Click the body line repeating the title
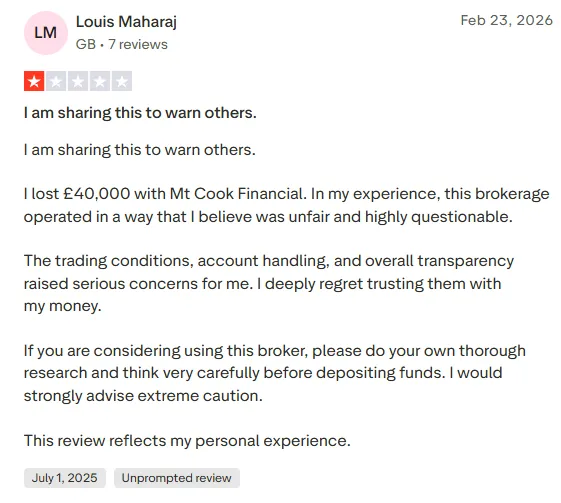561x503 pixels. pyautogui.click(x=140, y=150)
